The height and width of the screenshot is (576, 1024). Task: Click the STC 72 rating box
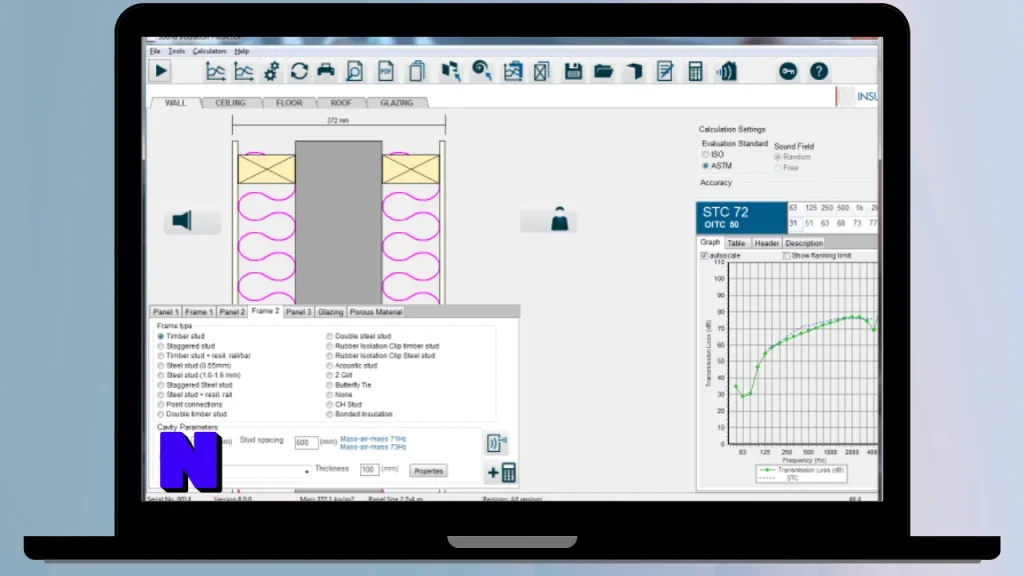click(741, 217)
